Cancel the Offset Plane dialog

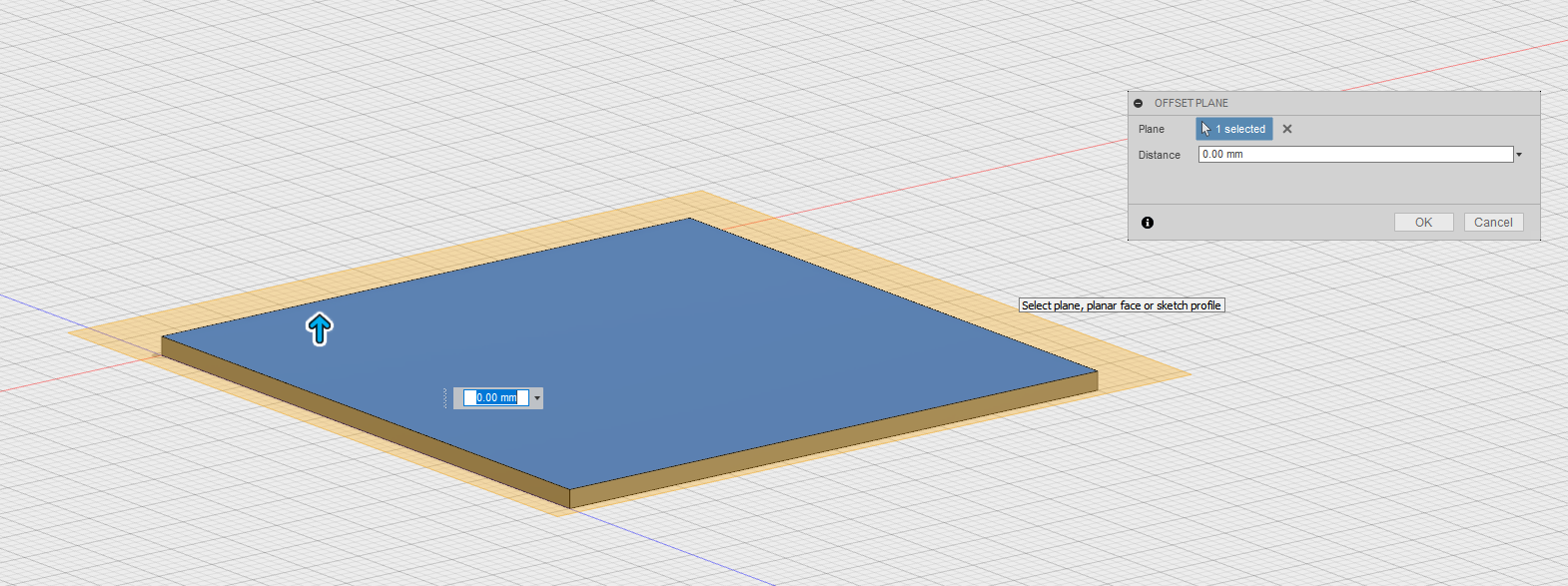(x=1493, y=223)
